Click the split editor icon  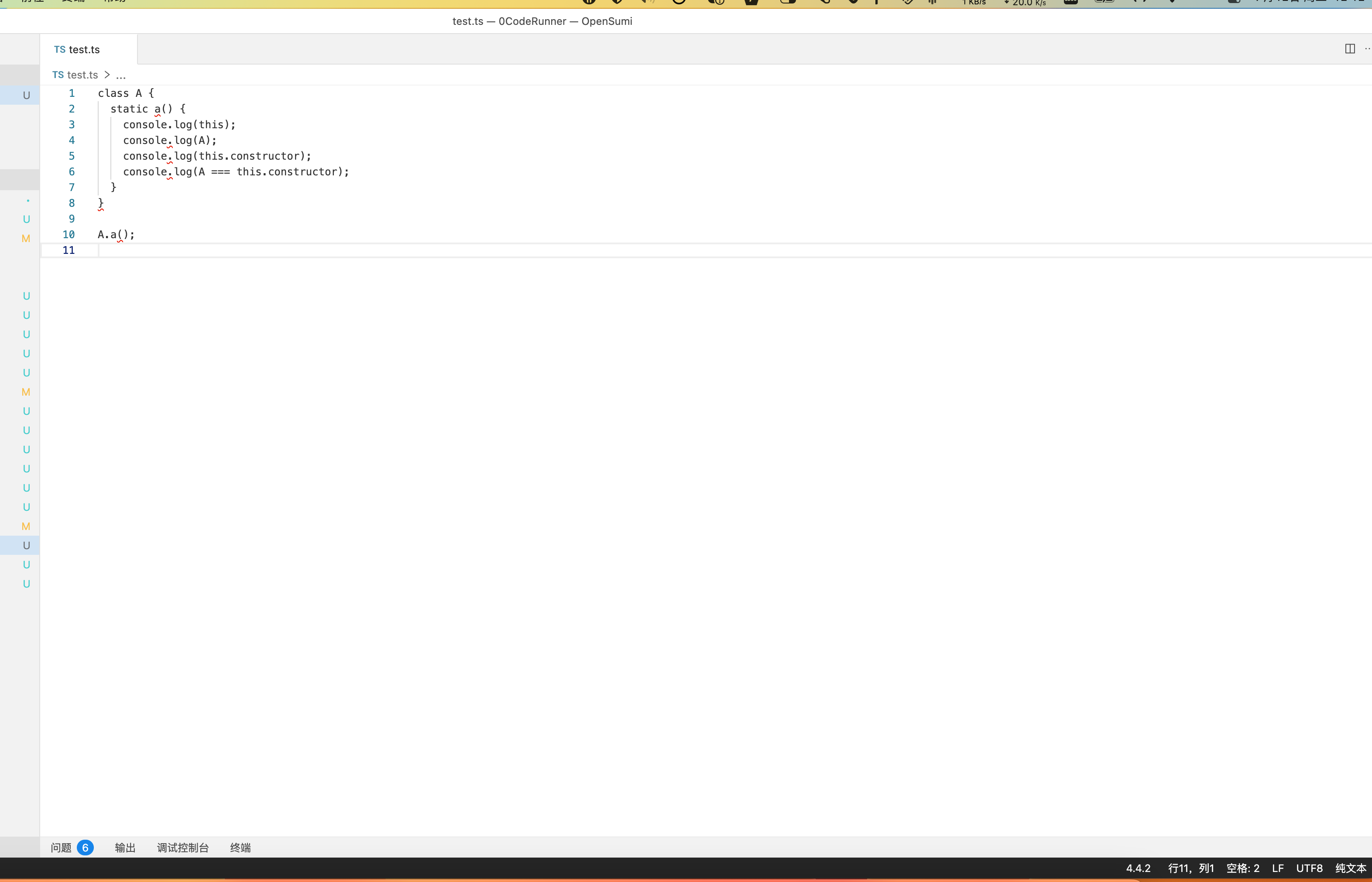[x=1350, y=49]
